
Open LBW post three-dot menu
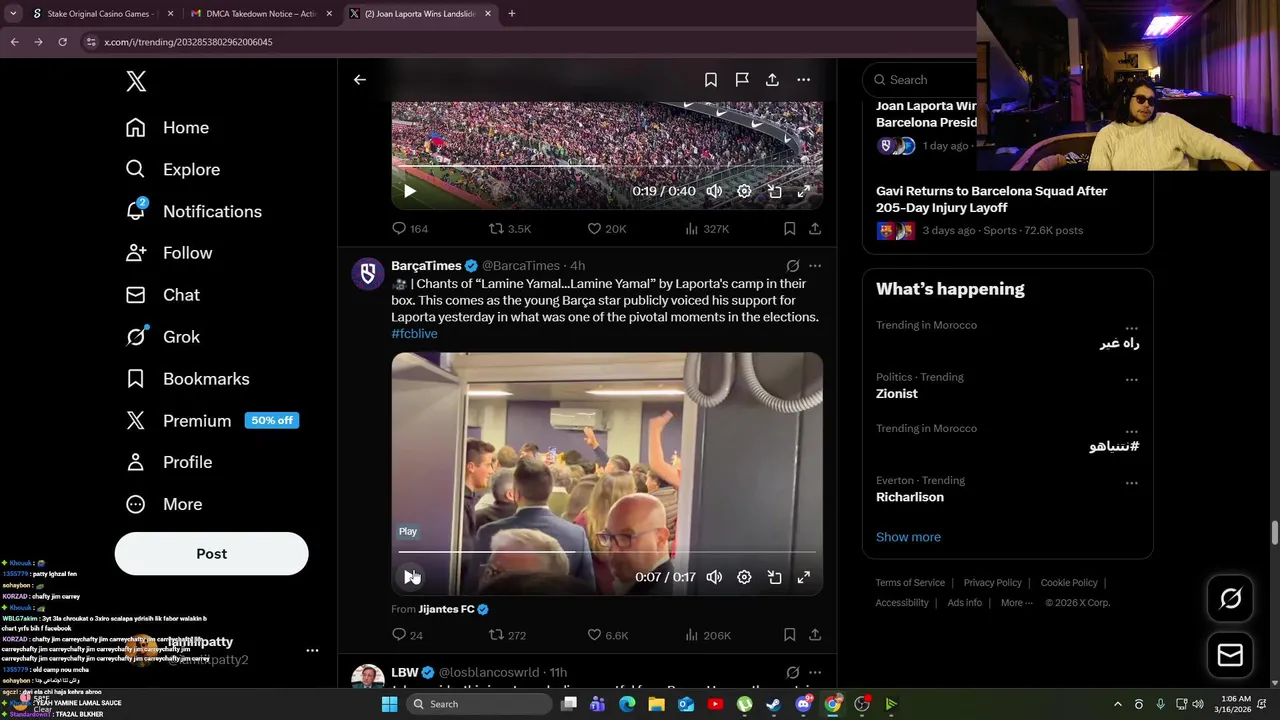(x=815, y=672)
